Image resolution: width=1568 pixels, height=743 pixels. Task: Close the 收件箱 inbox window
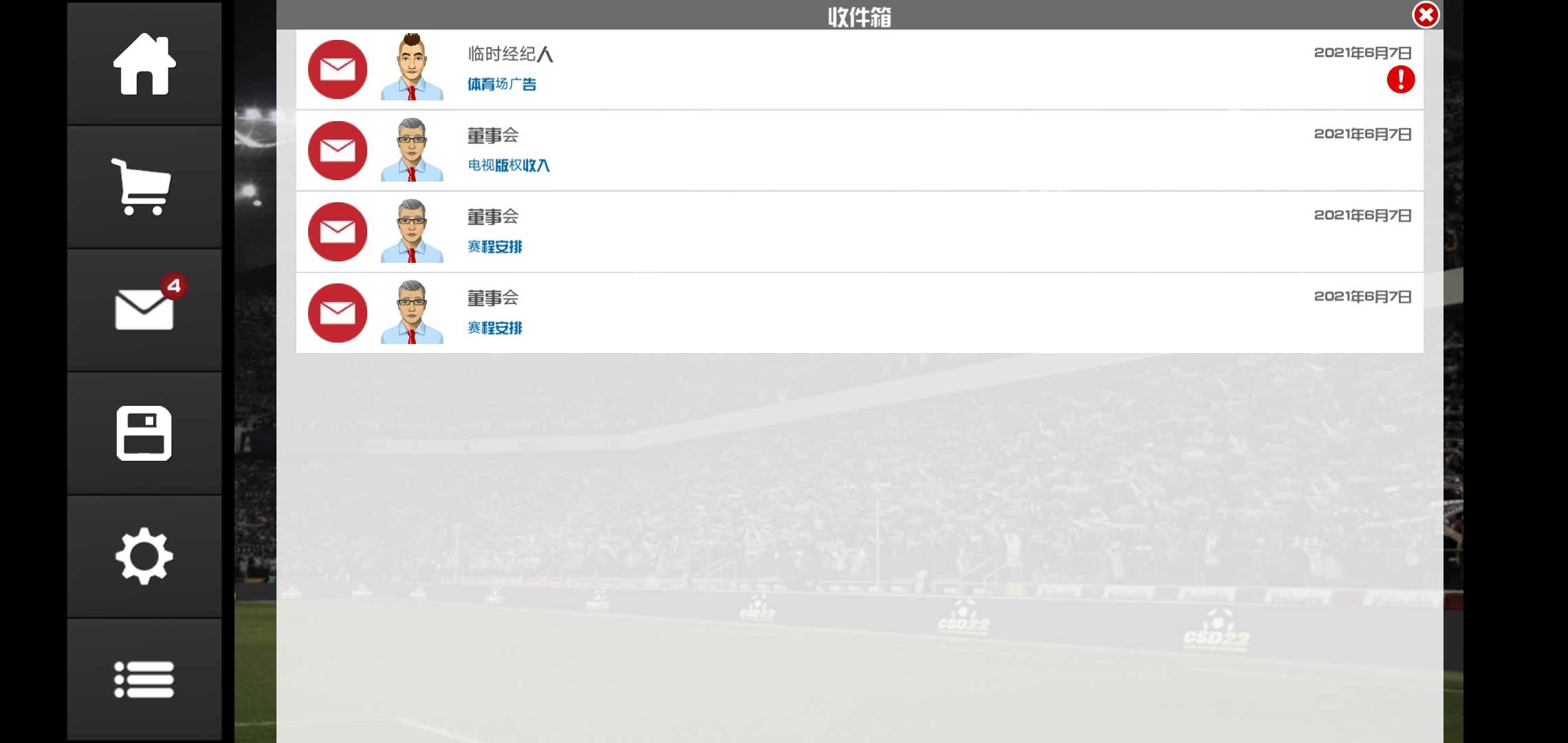1426,14
